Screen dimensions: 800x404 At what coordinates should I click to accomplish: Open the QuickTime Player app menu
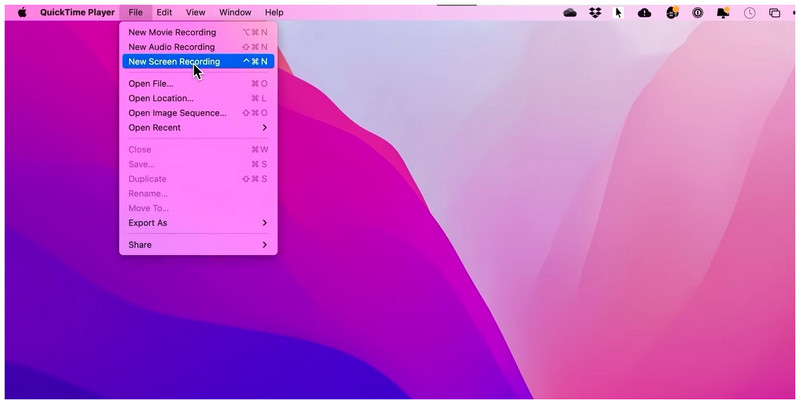(78, 12)
